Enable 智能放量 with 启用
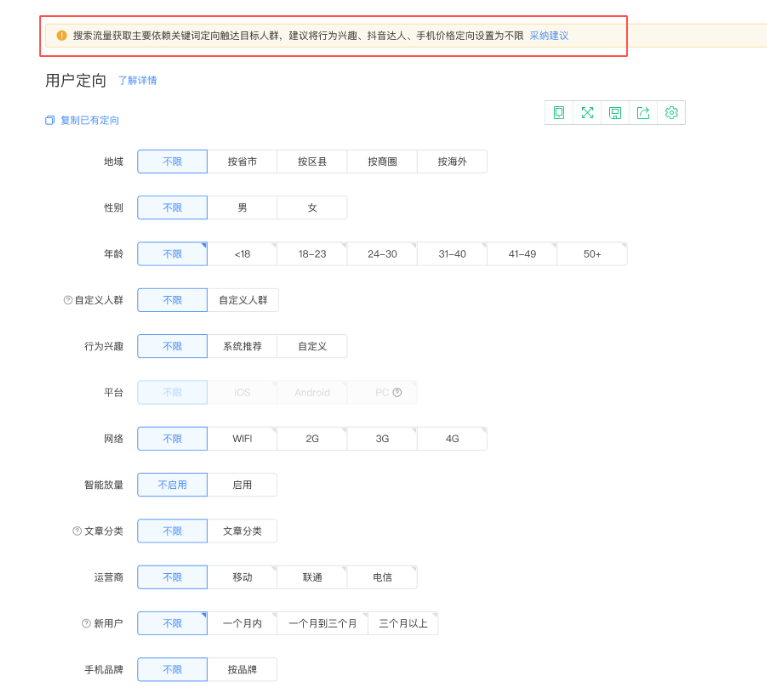Image resolution: width=767 pixels, height=692 pixels. 242,485
